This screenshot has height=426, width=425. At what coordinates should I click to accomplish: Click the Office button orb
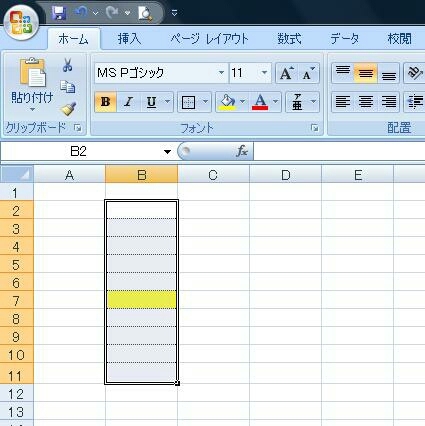point(21,22)
